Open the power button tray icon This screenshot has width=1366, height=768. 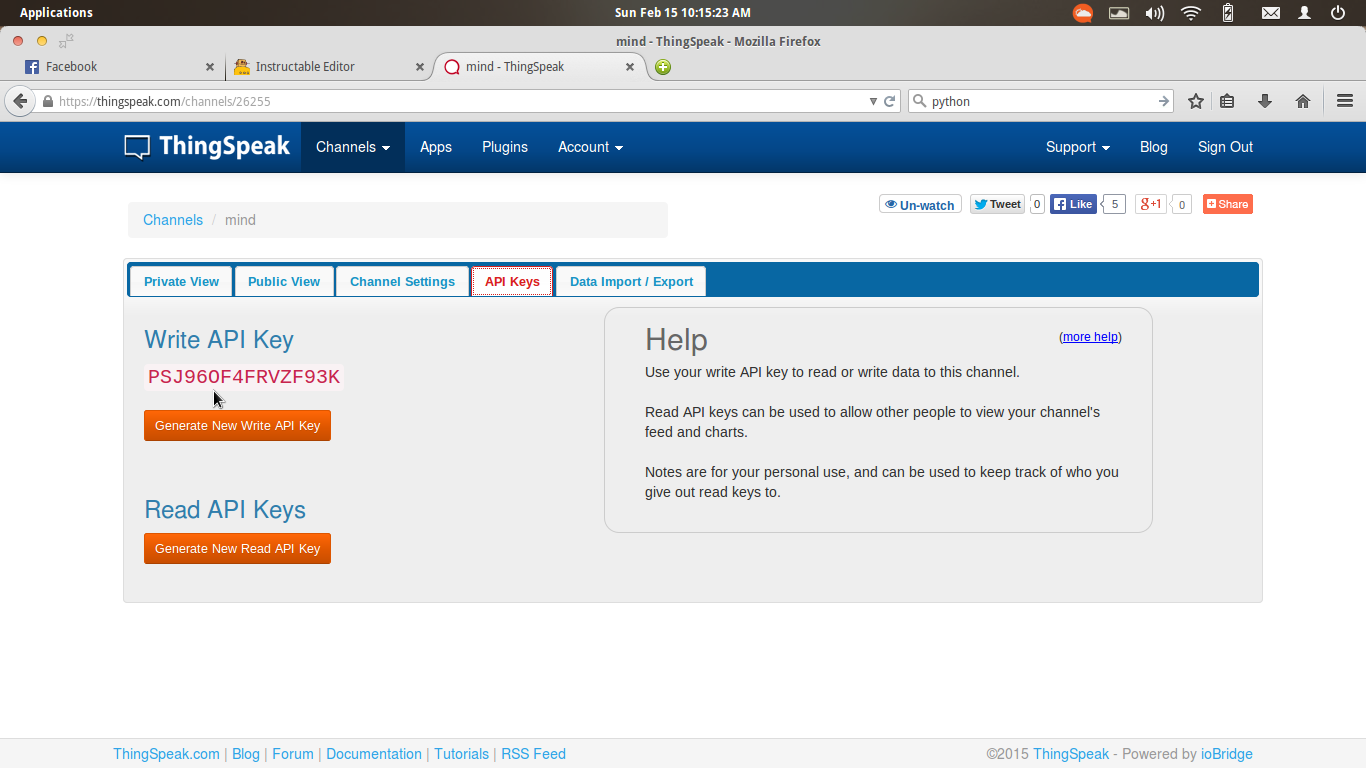[x=1338, y=13]
